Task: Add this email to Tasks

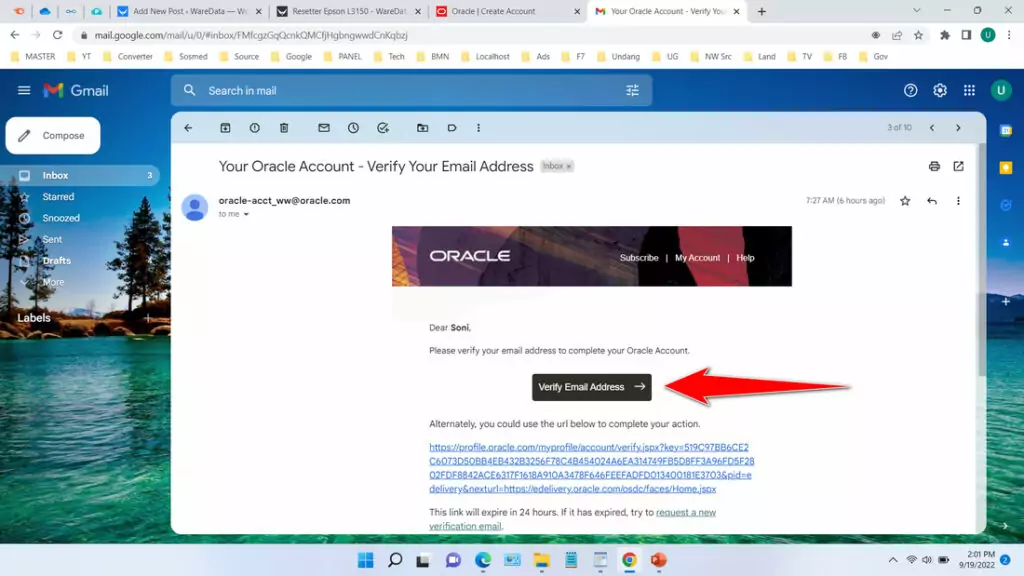Action: 383,128
